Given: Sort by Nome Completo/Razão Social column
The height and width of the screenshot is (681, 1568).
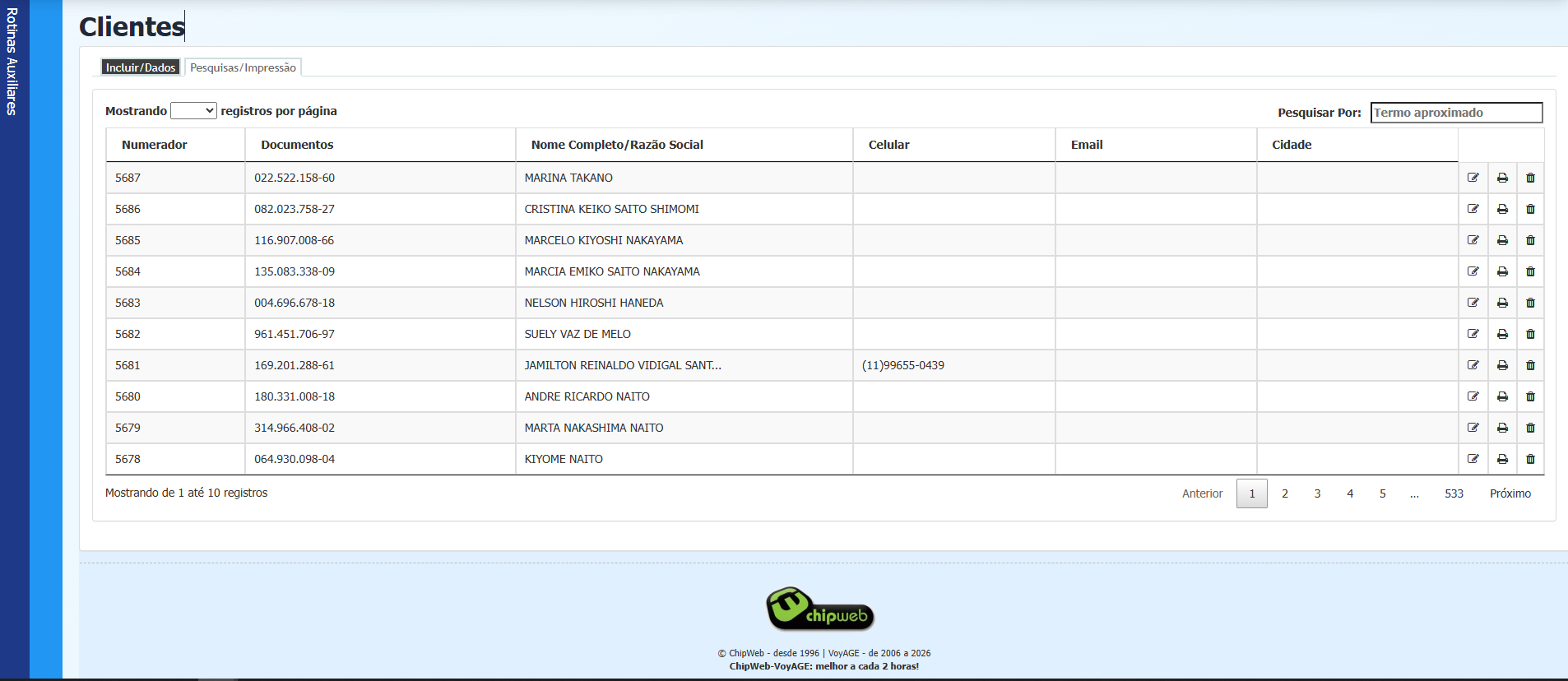Looking at the screenshot, I should (617, 145).
